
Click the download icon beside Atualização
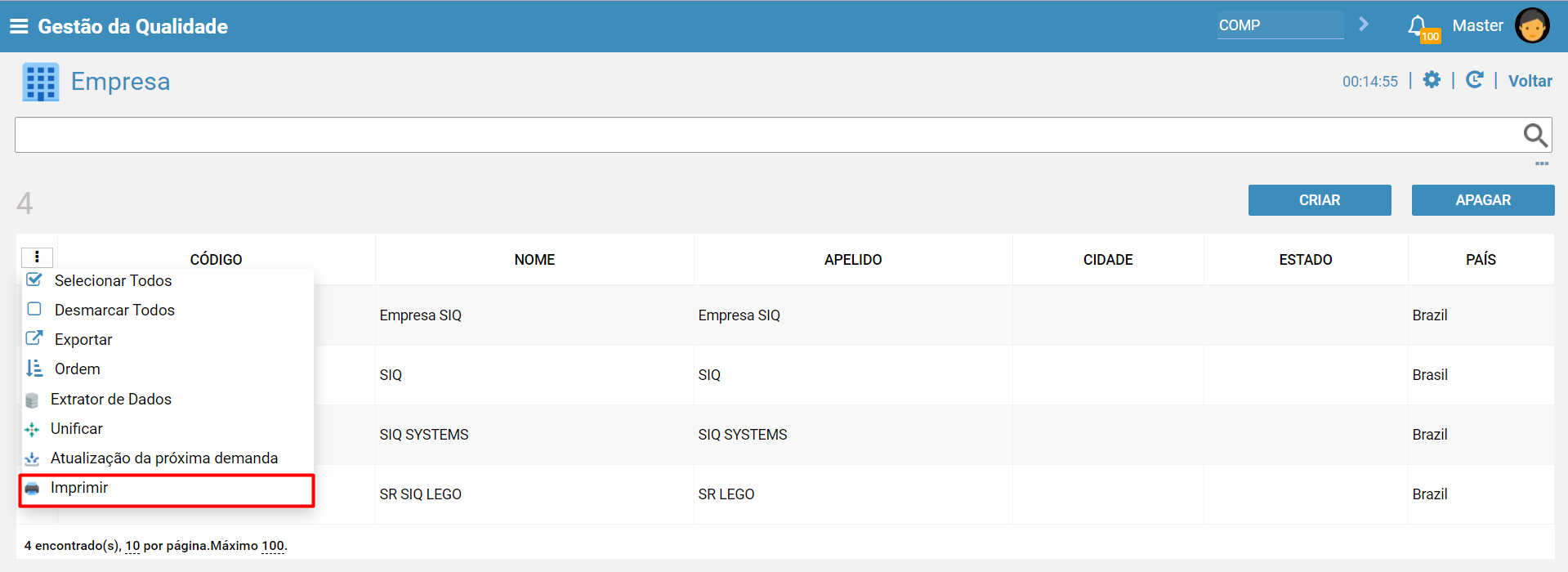(32, 458)
